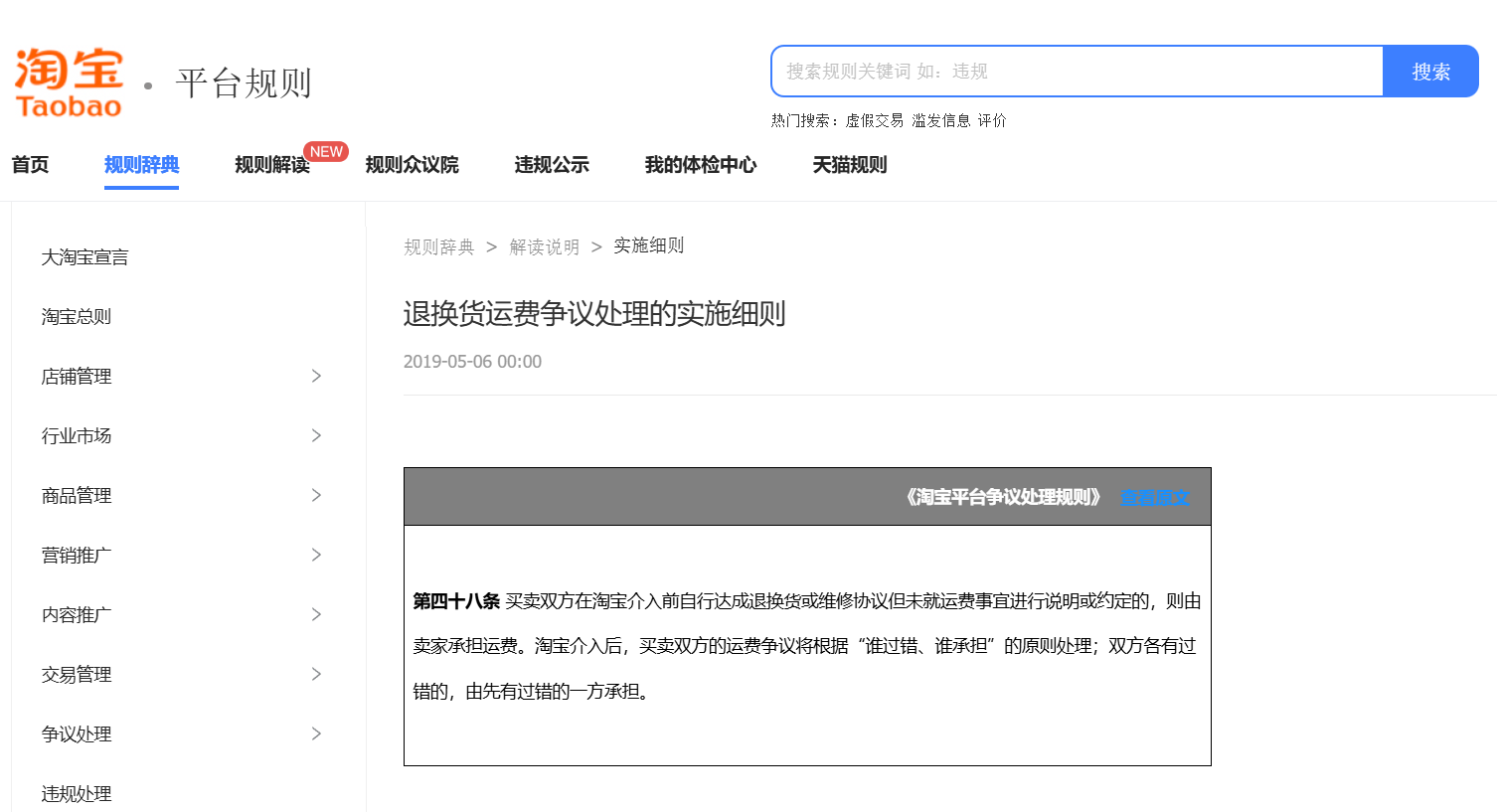
Task: Select 行业市场 sidebar item
Action: tap(77, 436)
